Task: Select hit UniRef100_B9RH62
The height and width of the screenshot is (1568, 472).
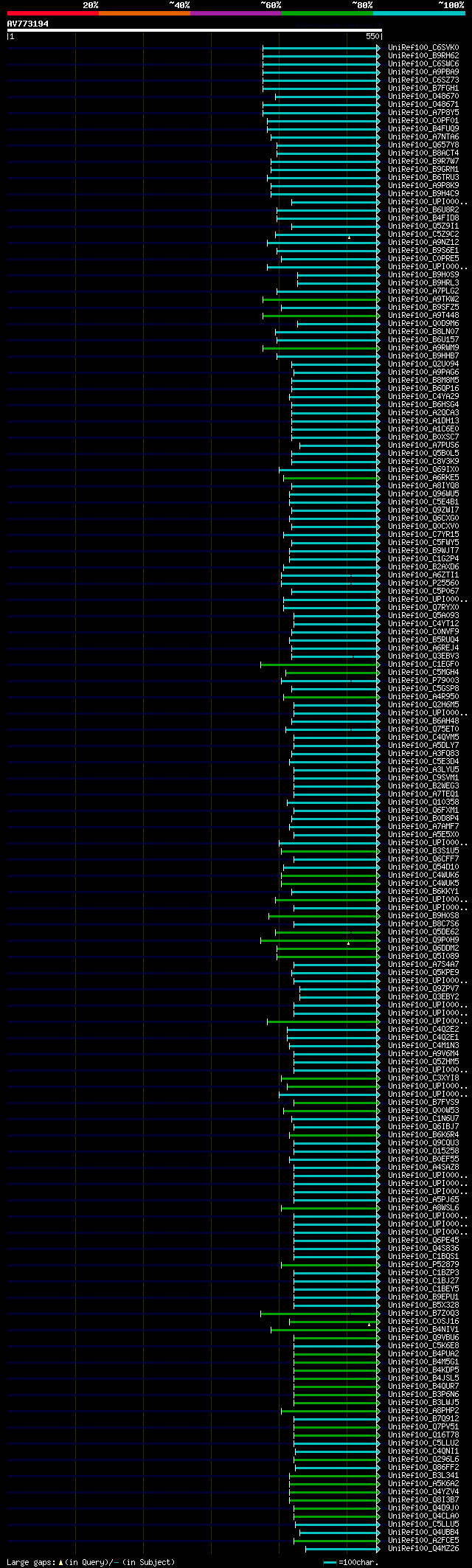Action: tap(423, 56)
